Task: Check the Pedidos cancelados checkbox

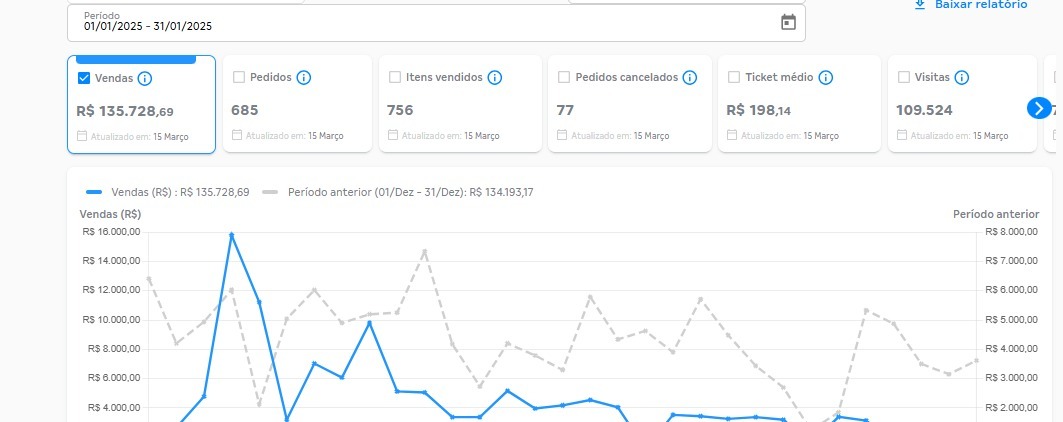Action: click(x=564, y=77)
